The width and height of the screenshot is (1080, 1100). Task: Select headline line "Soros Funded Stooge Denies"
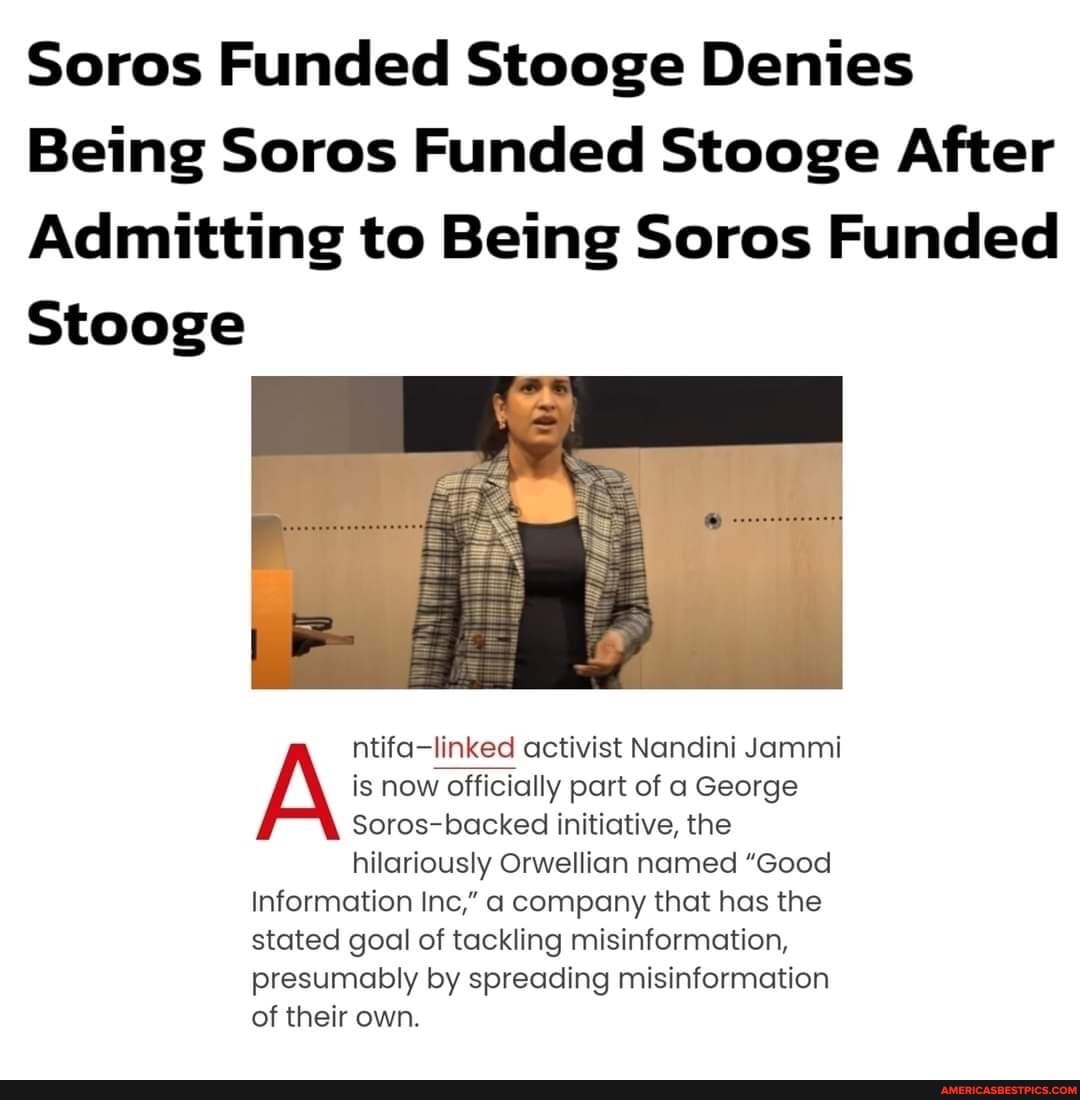470,65
